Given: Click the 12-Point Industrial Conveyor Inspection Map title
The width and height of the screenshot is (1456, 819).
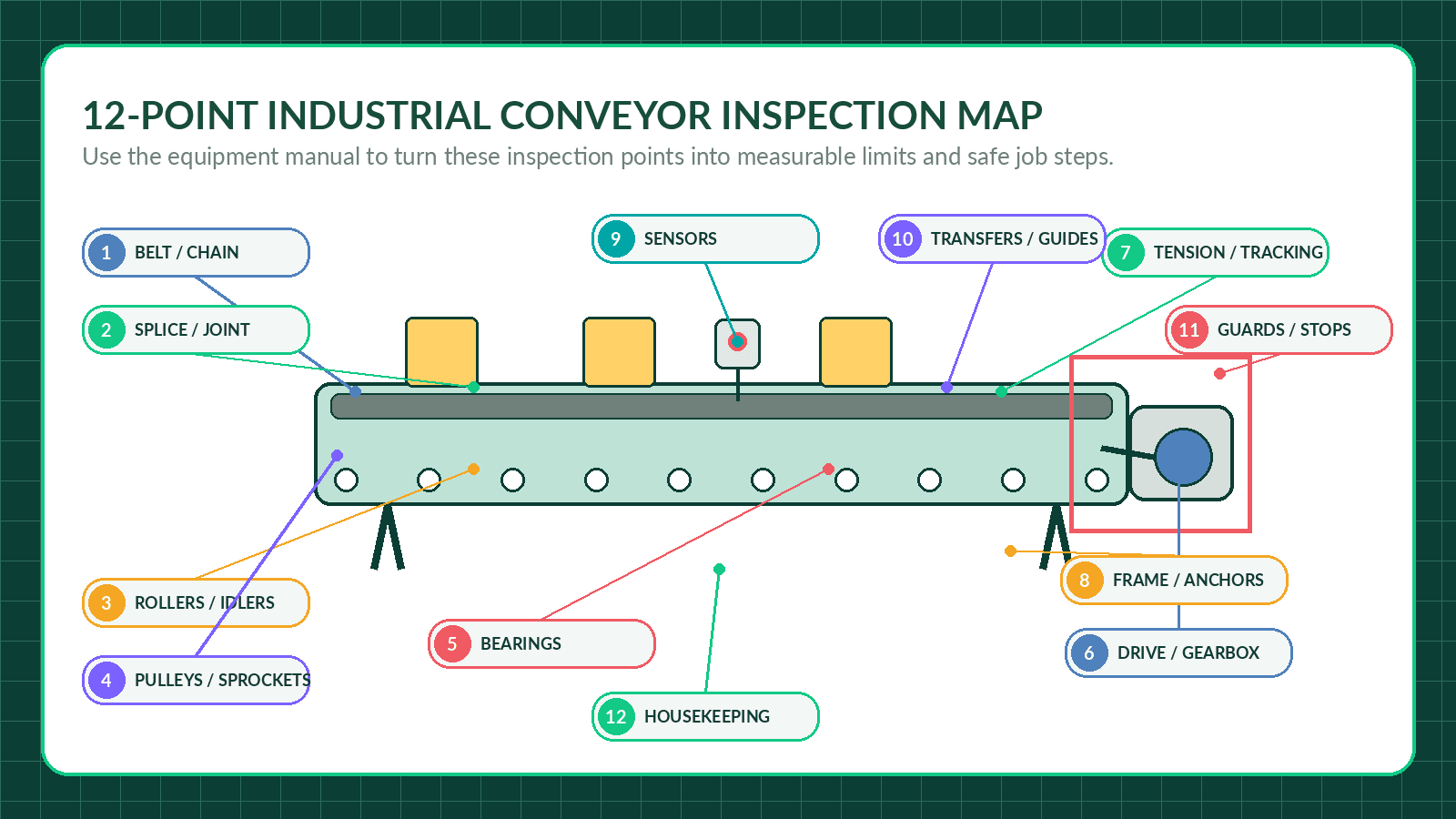Looking at the screenshot, I should coord(562,116).
